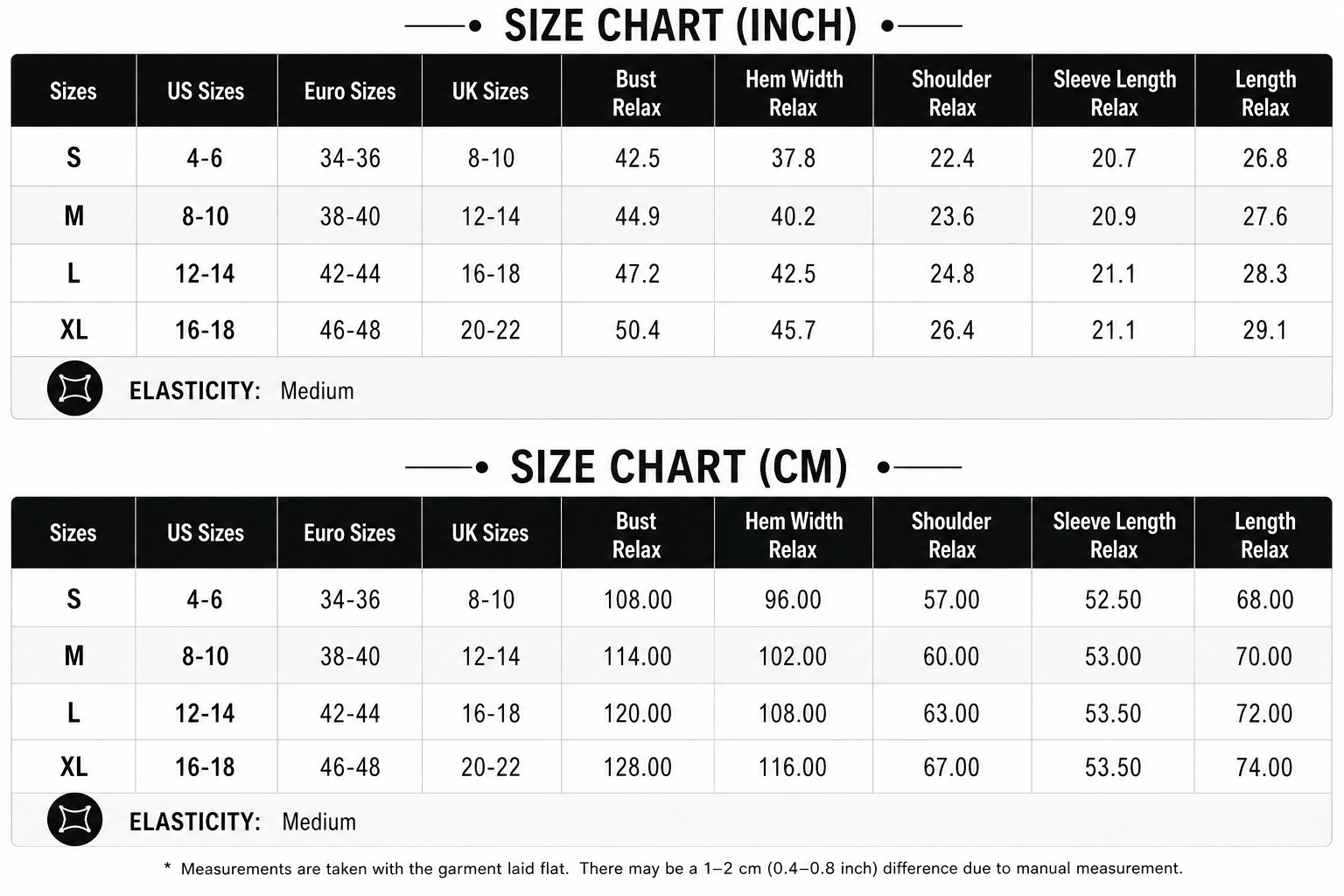Click bust value 42.5 in inch chart
Viewport: 1344px width, 896px height.
coord(637,157)
